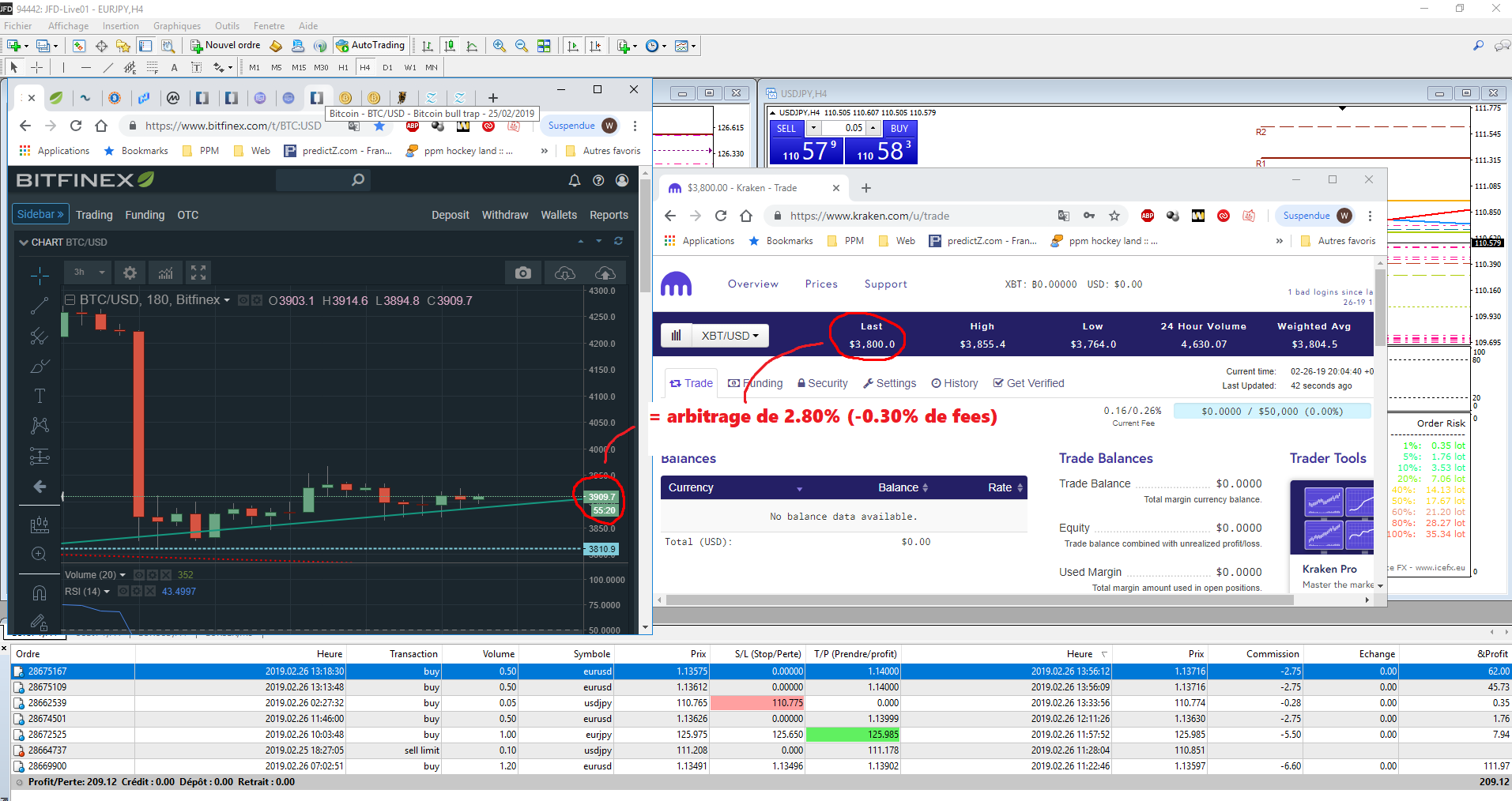
Task: Open the Fichier menu
Action: point(18,26)
